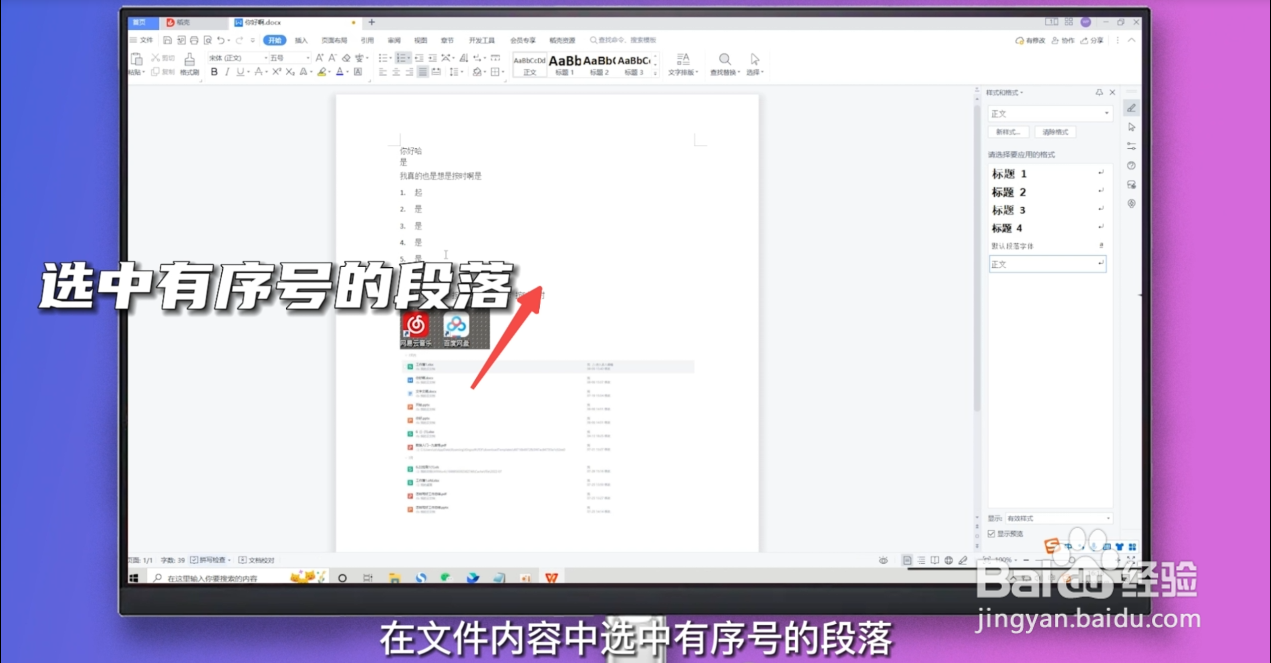Viewport: 1271px width, 663px height.
Task: Click the 有修改 (has changes) cloud button
Action: tap(1030, 40)
